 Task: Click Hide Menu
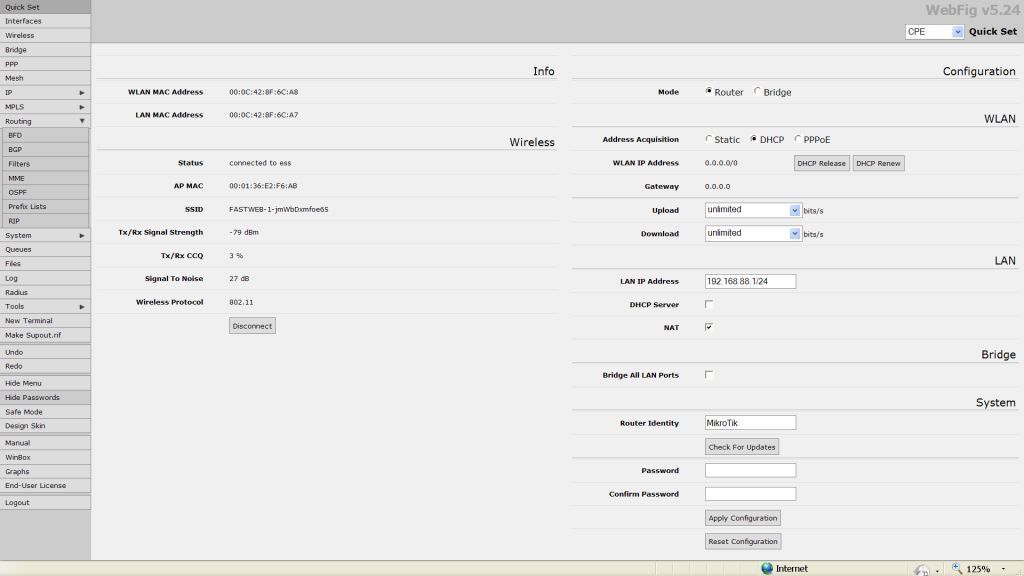pyautogui.click(x=45, y=383)
